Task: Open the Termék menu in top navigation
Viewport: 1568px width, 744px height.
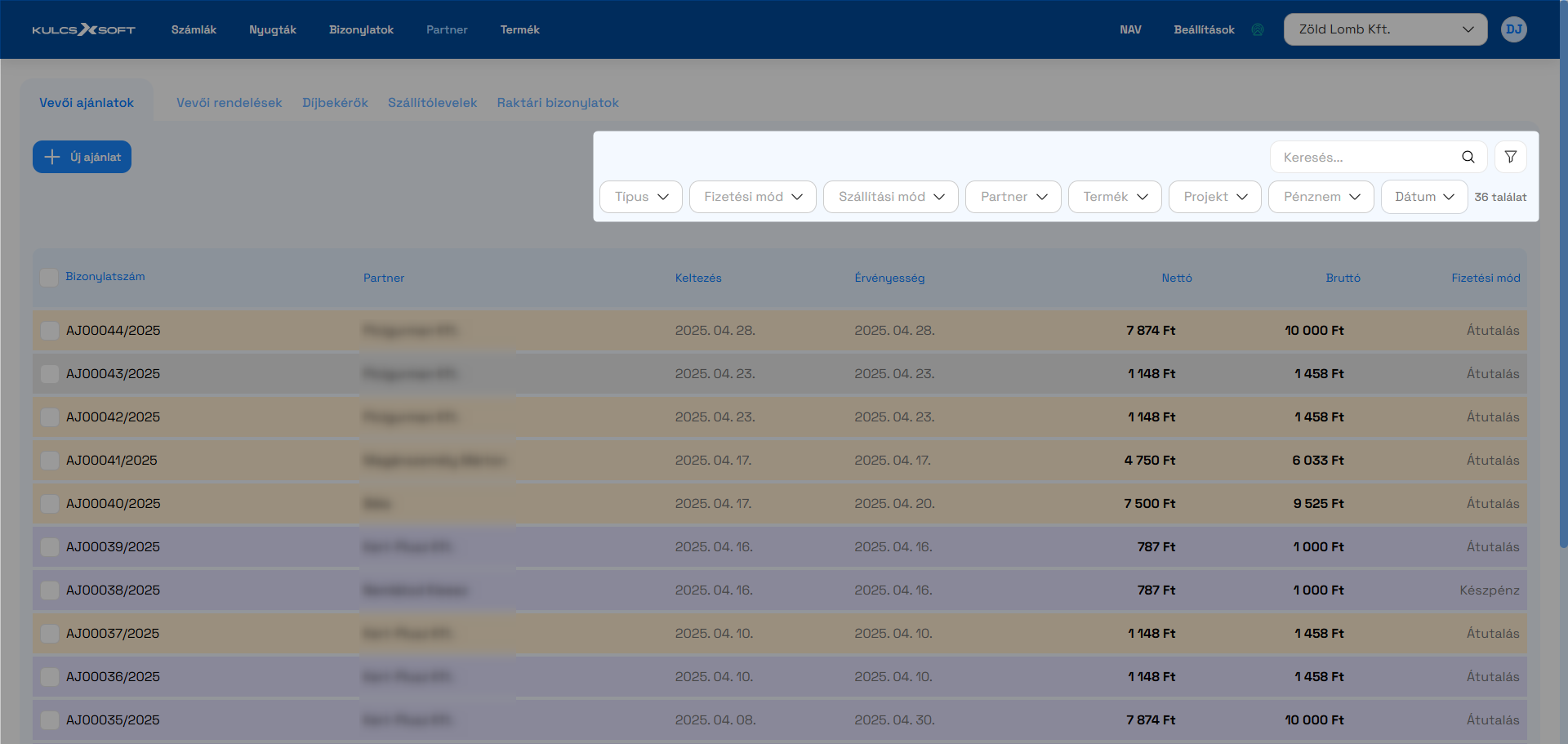Action: (x=519, y=29)
